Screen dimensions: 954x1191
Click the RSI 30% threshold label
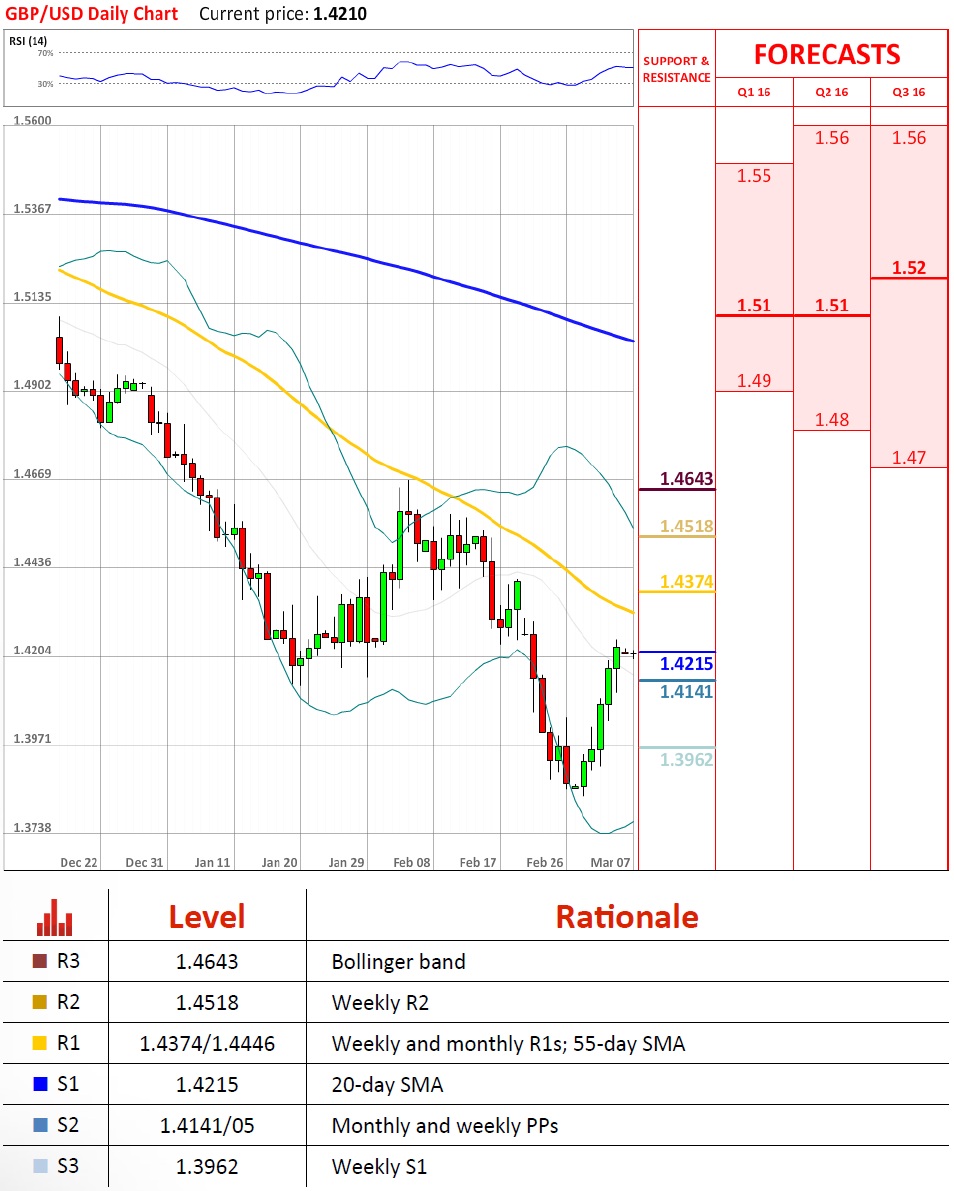[46, 84]
